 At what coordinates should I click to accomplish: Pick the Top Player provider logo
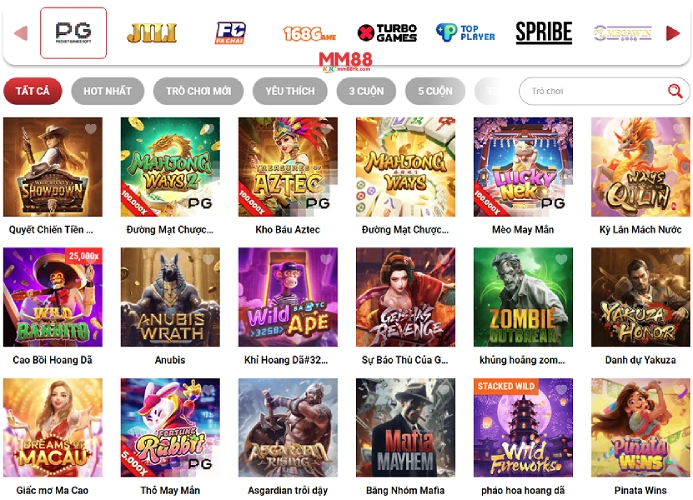point(465,33)
